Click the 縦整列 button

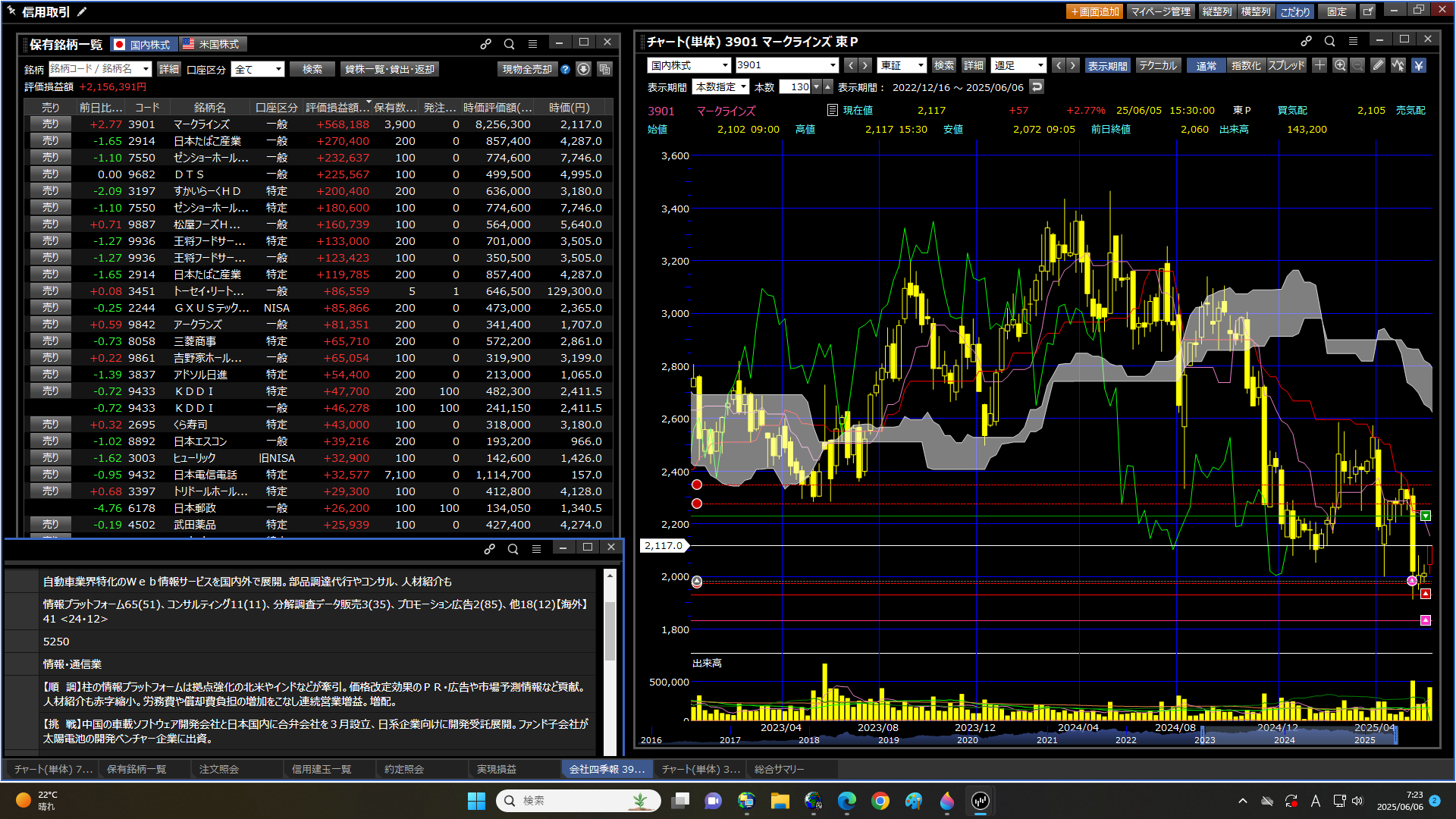1217,11
